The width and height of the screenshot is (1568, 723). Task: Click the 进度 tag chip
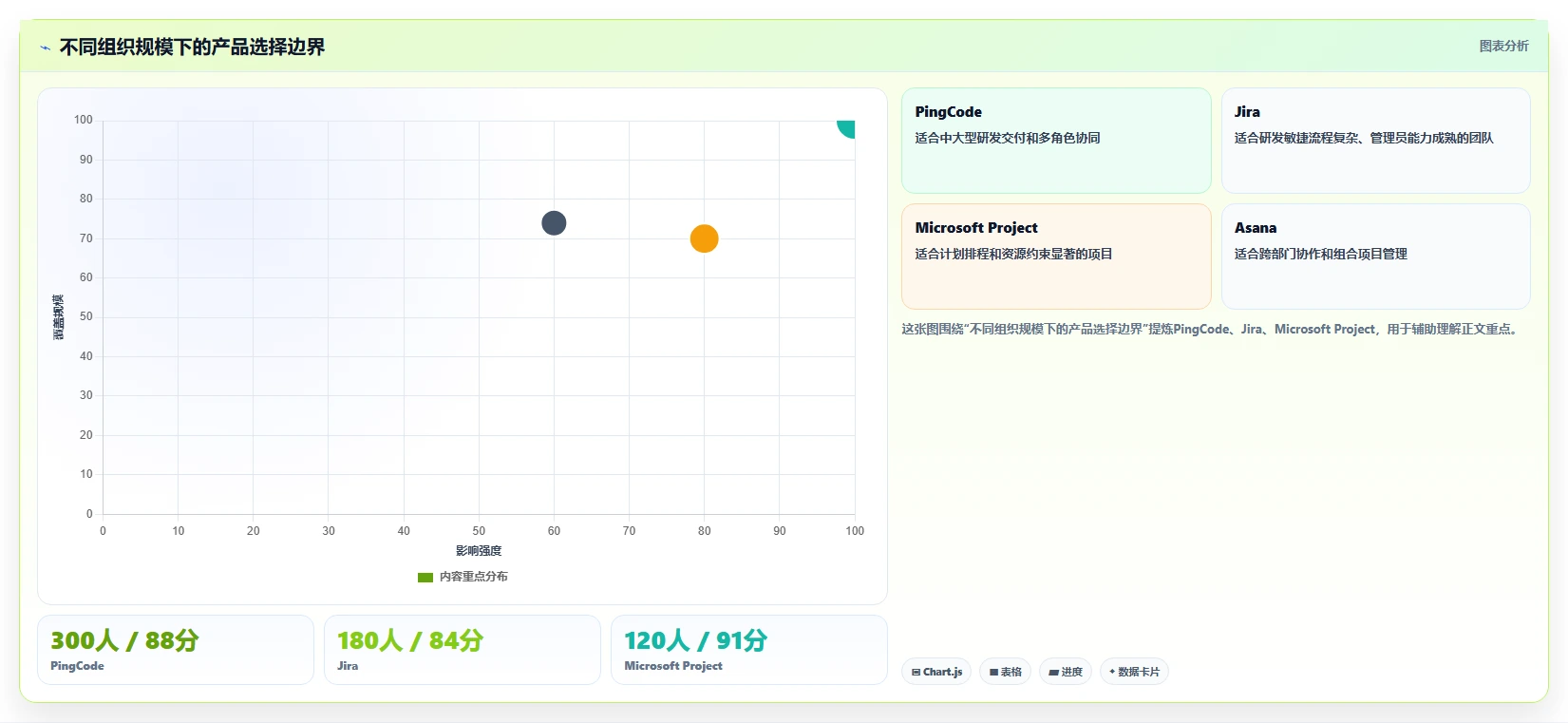1065,672
